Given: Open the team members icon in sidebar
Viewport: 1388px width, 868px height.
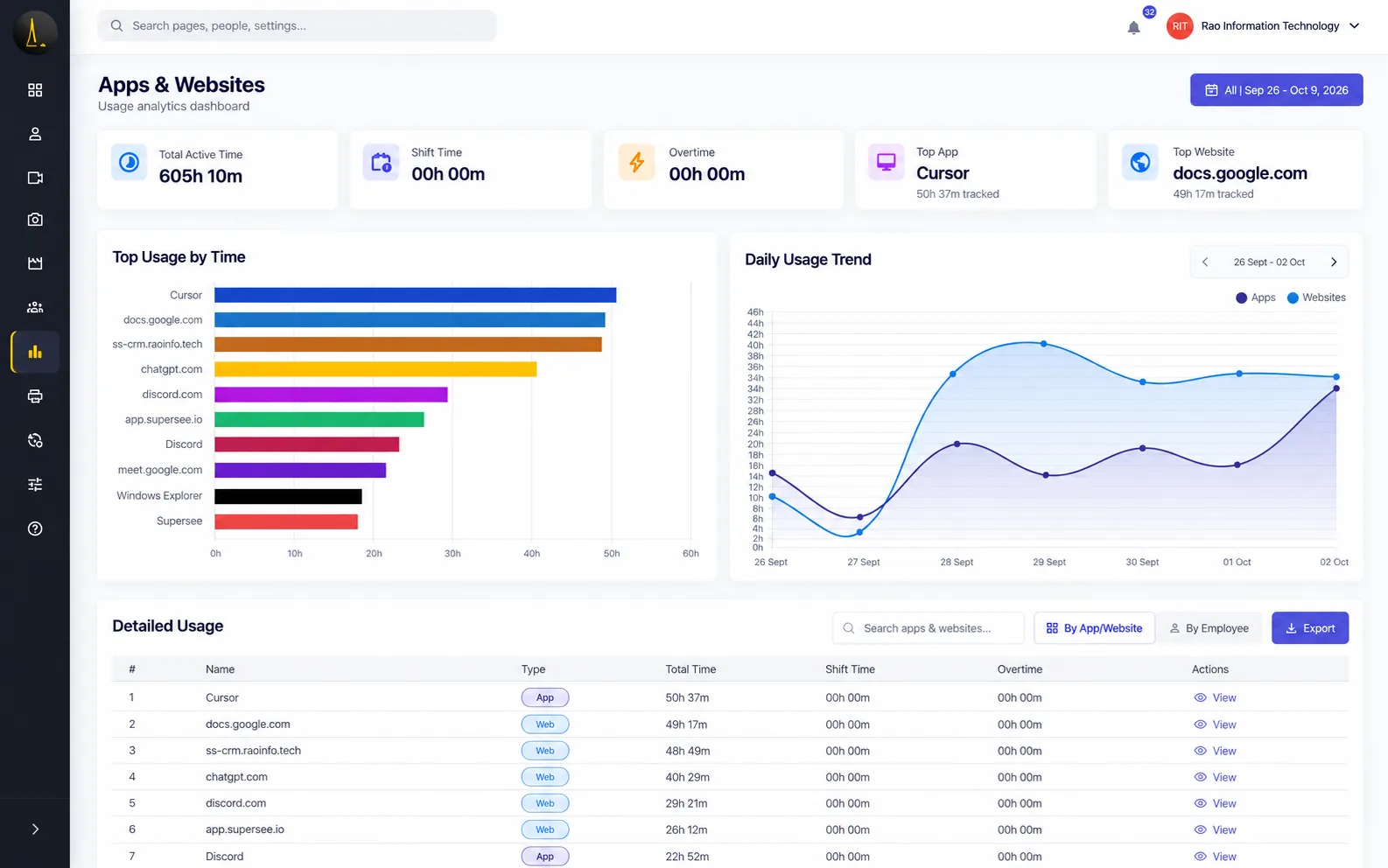Looking at the screenshot, I should 35,307.
